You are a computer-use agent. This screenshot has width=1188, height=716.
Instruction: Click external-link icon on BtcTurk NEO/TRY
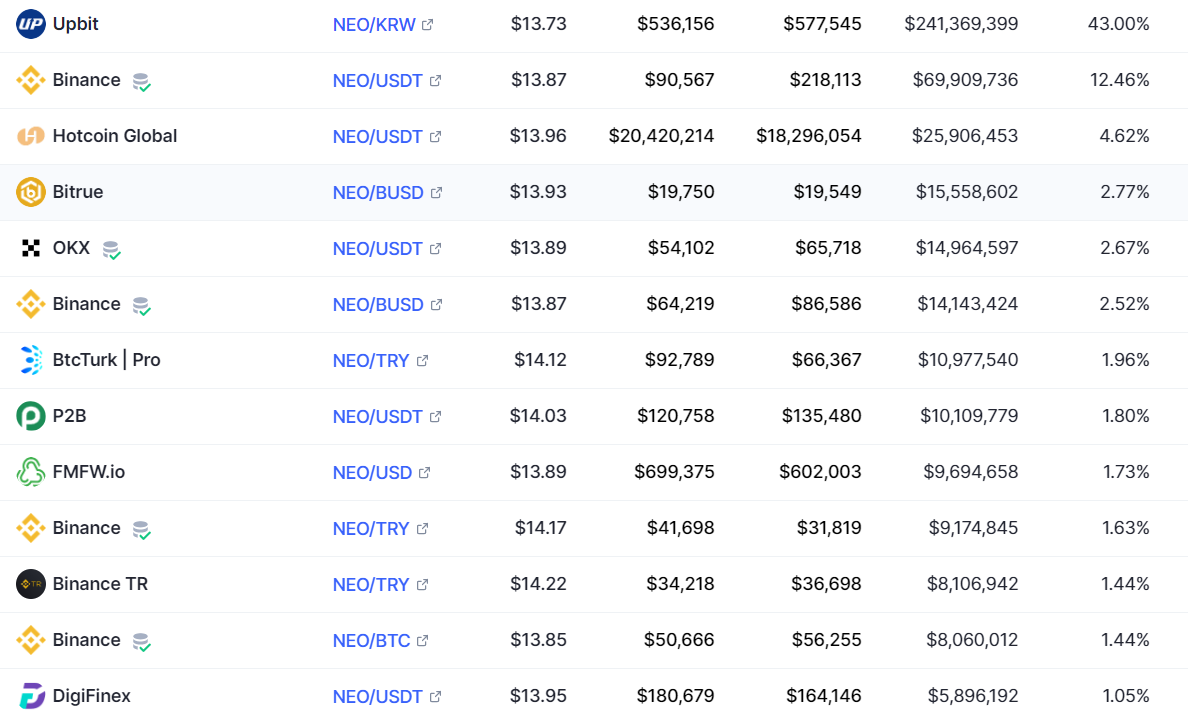pos(422,361)
